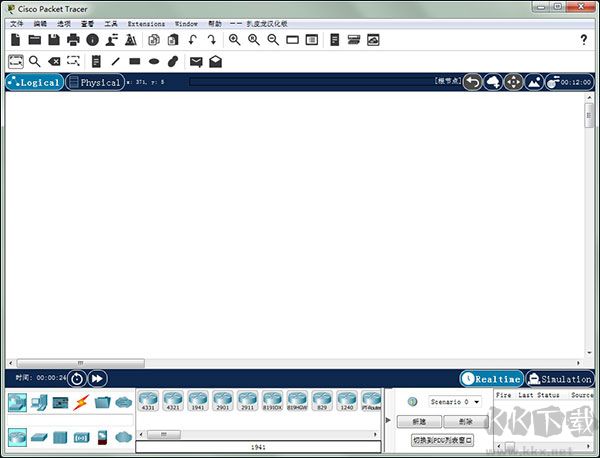Click the Connections lightning bolt category
Image resolution: width=600 pixels, height=458 pixels.
[x=81, y=402]
